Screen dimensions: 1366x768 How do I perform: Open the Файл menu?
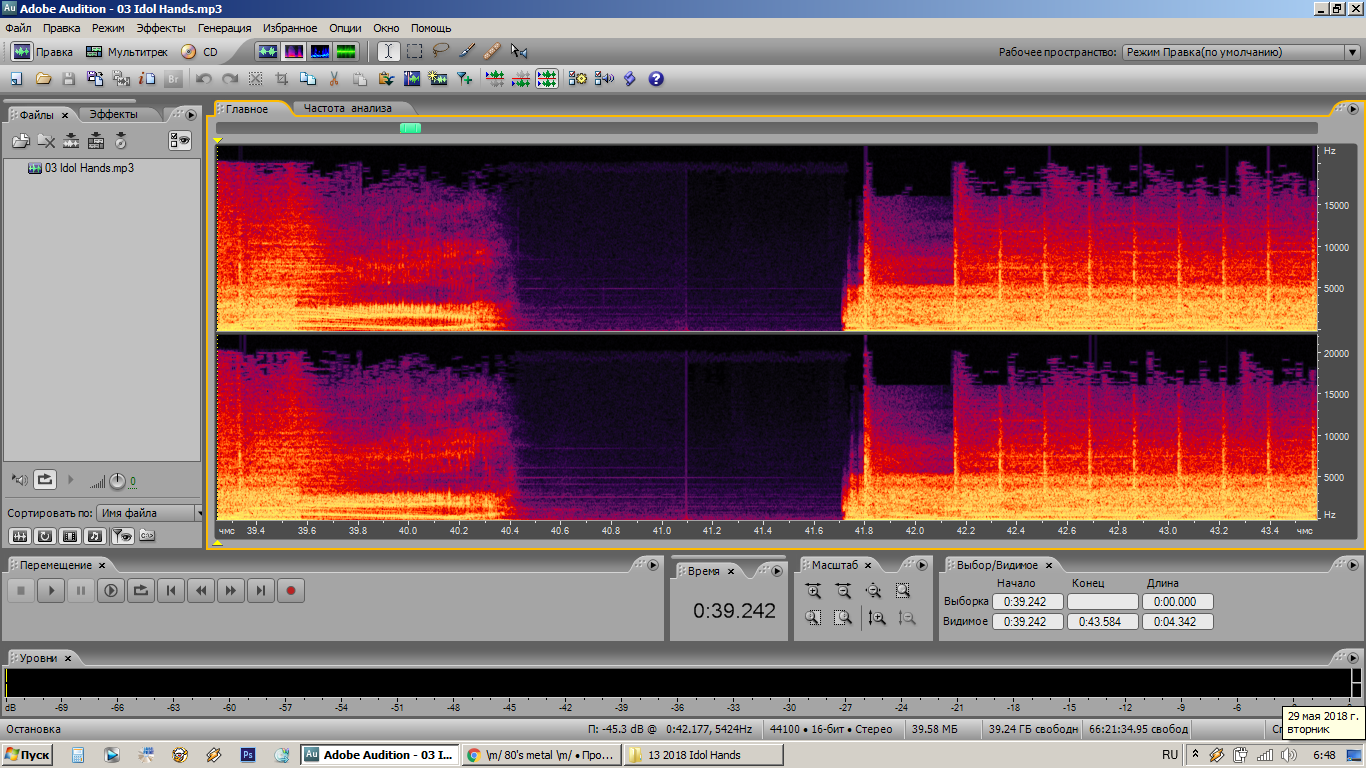click(x=18, y=28)
